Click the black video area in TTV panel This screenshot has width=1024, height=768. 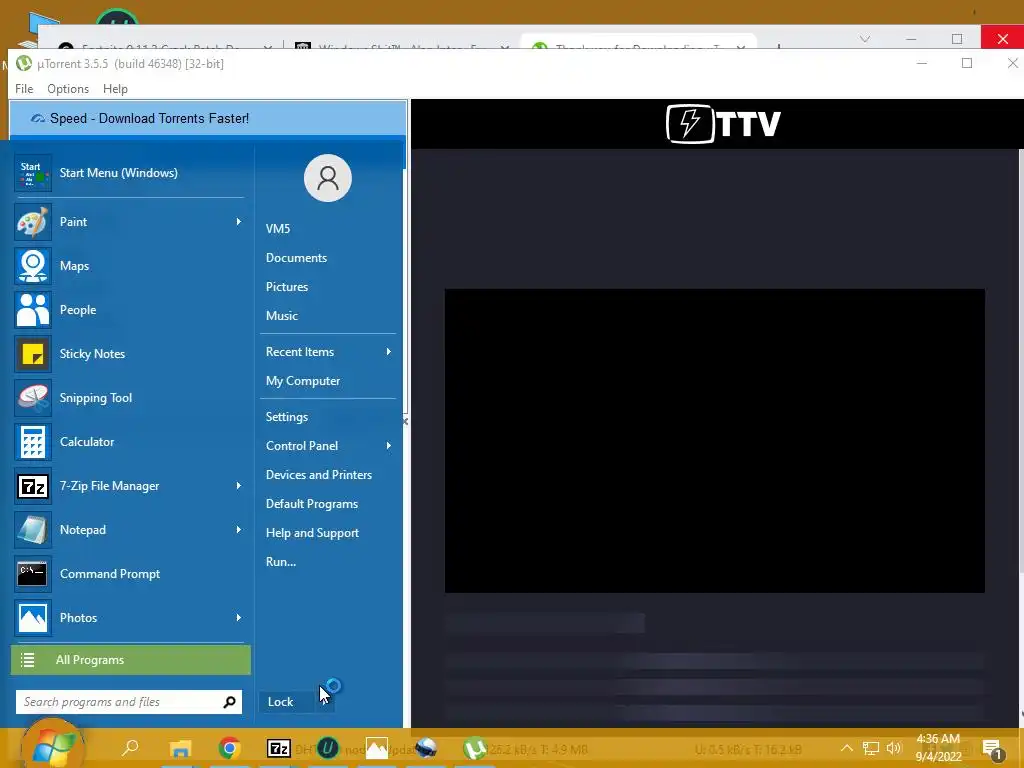click(714, 441)
